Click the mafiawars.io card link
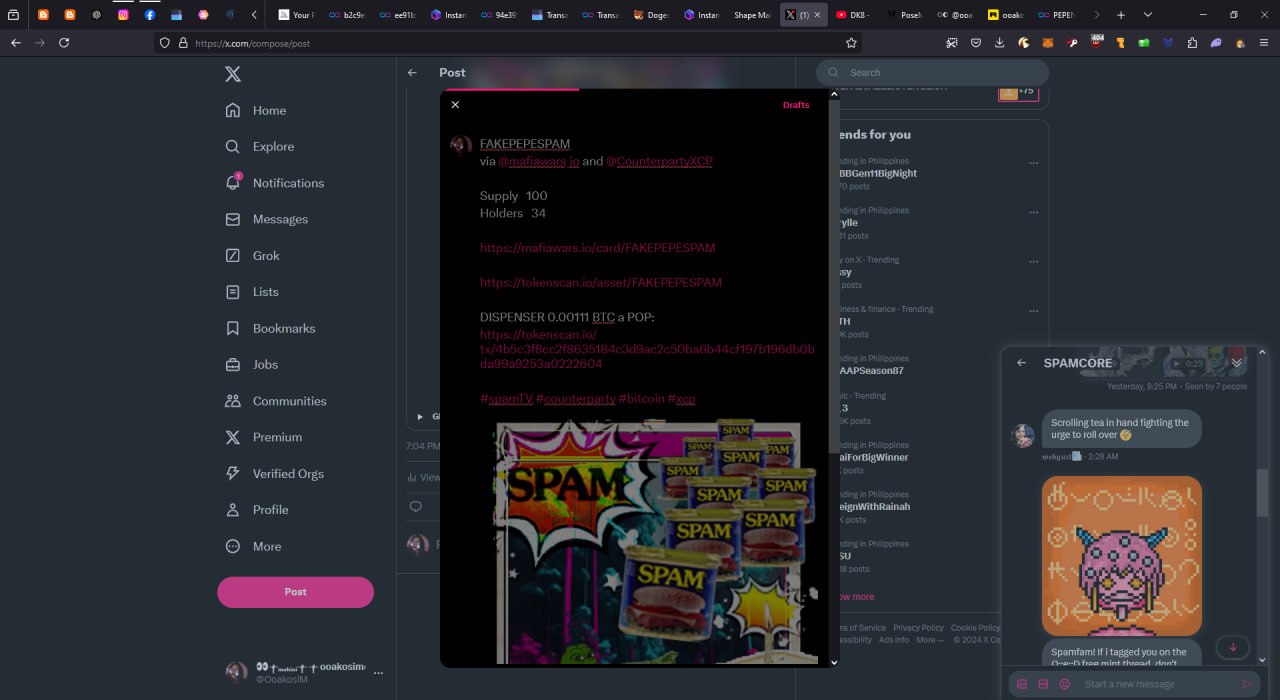Image resolution: width=1280 pixels, height=700 pixels. tap(597, 248)
